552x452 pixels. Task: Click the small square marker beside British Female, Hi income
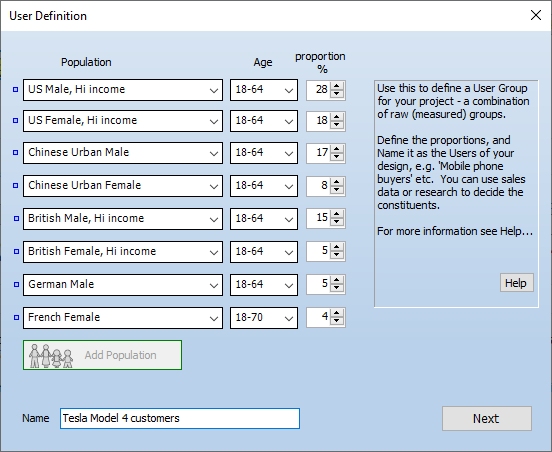16,251
